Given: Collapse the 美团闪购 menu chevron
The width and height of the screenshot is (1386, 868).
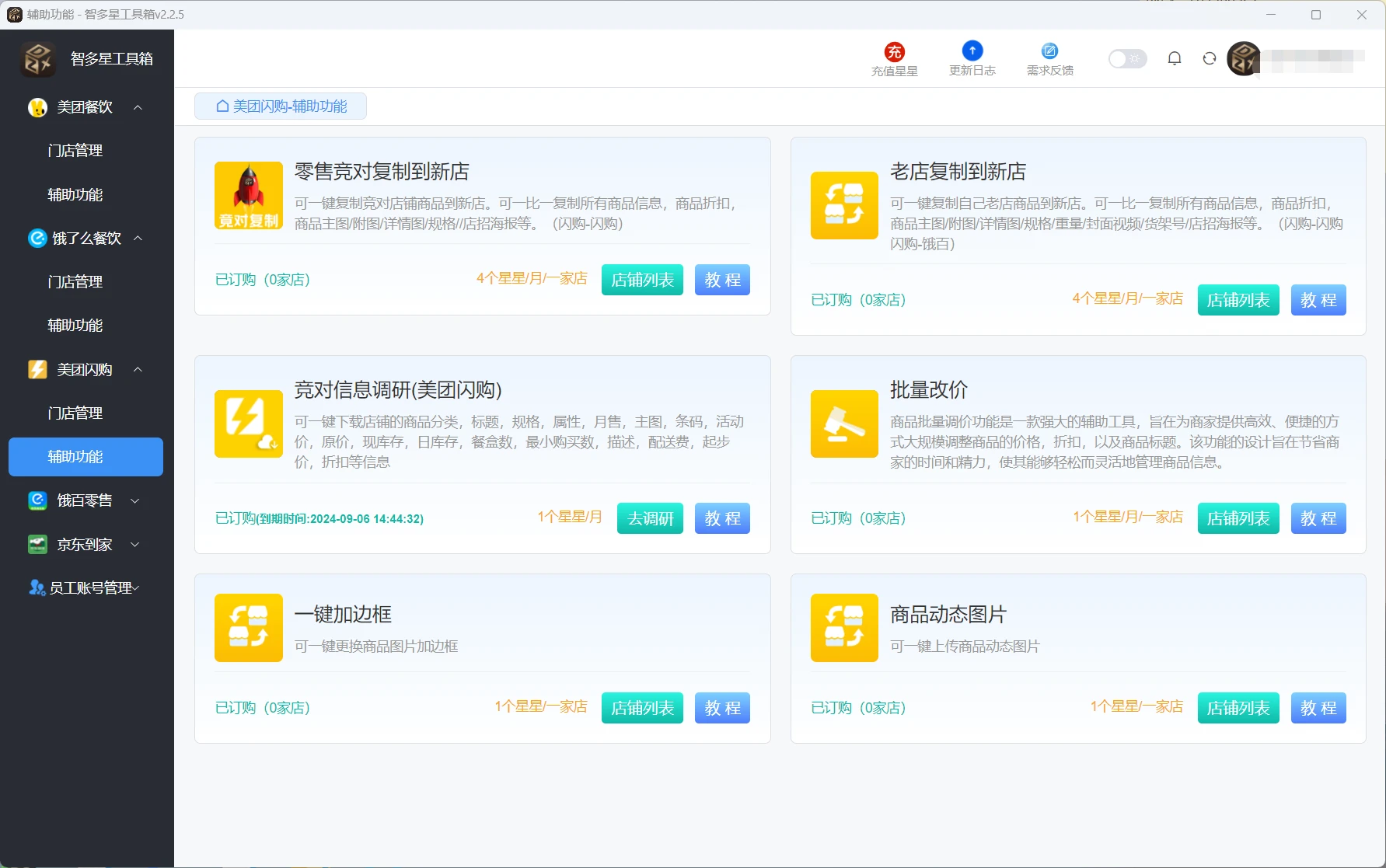Looking at the screenshot, I should 138,369.
